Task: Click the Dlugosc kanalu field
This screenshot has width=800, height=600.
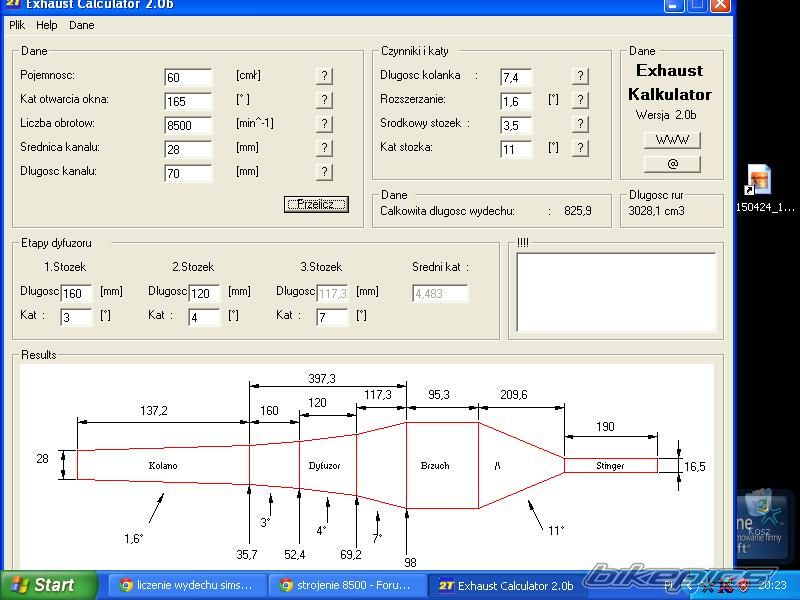Action: pos(188,173)
